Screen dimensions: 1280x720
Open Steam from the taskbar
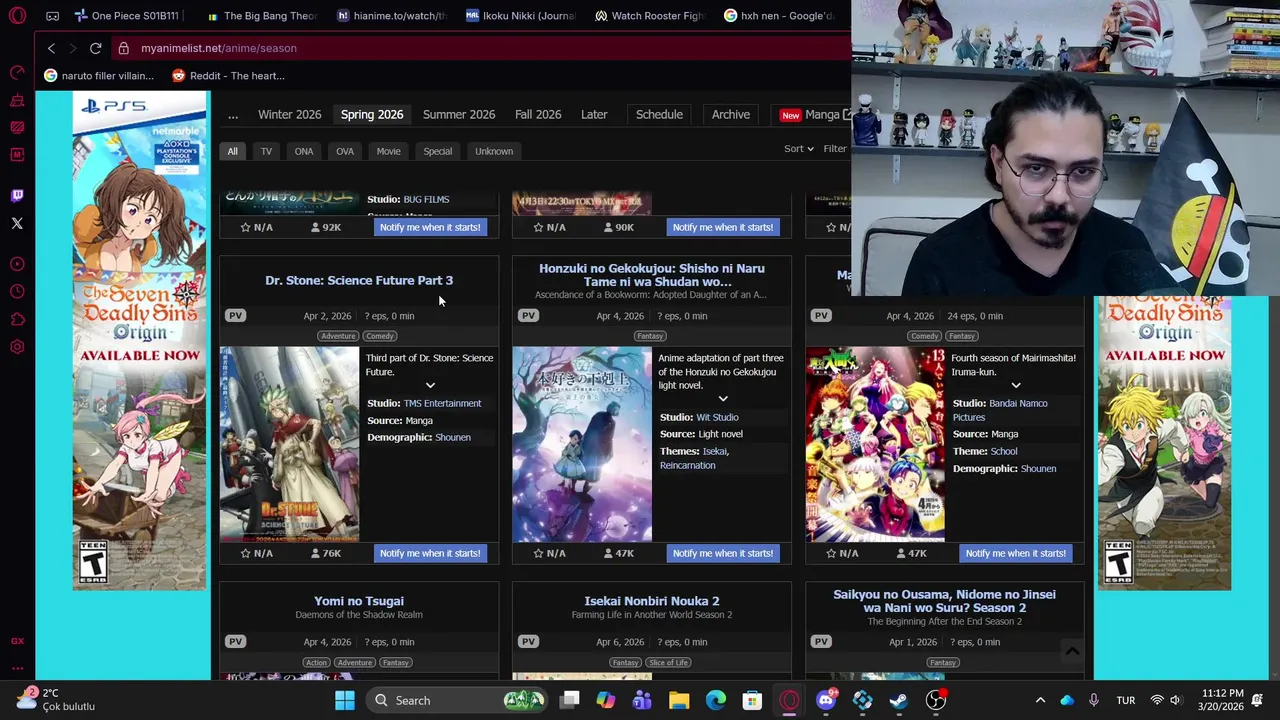[899, 700]
